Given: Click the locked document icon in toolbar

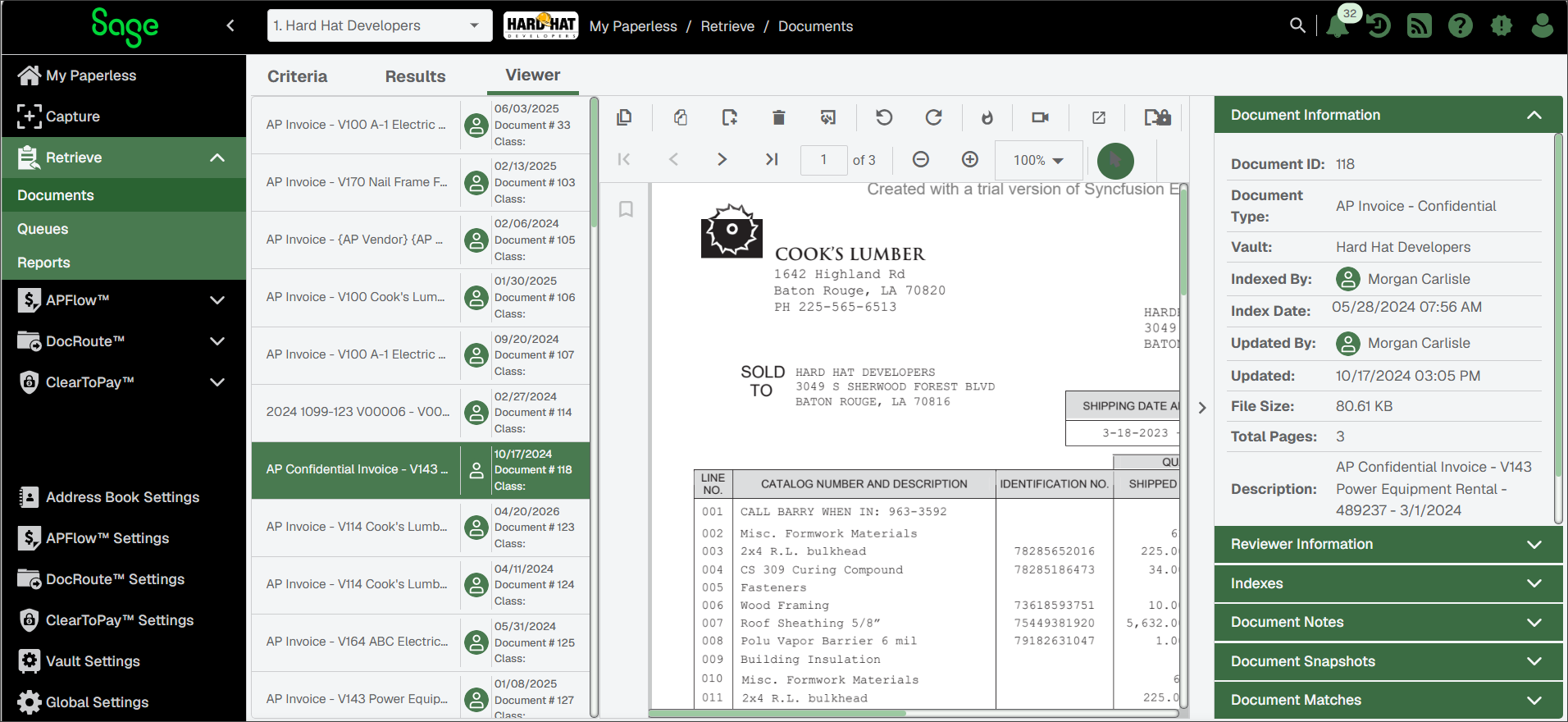Looking at the screenshot, I should pyautogui.click(x=1157, y=117).
